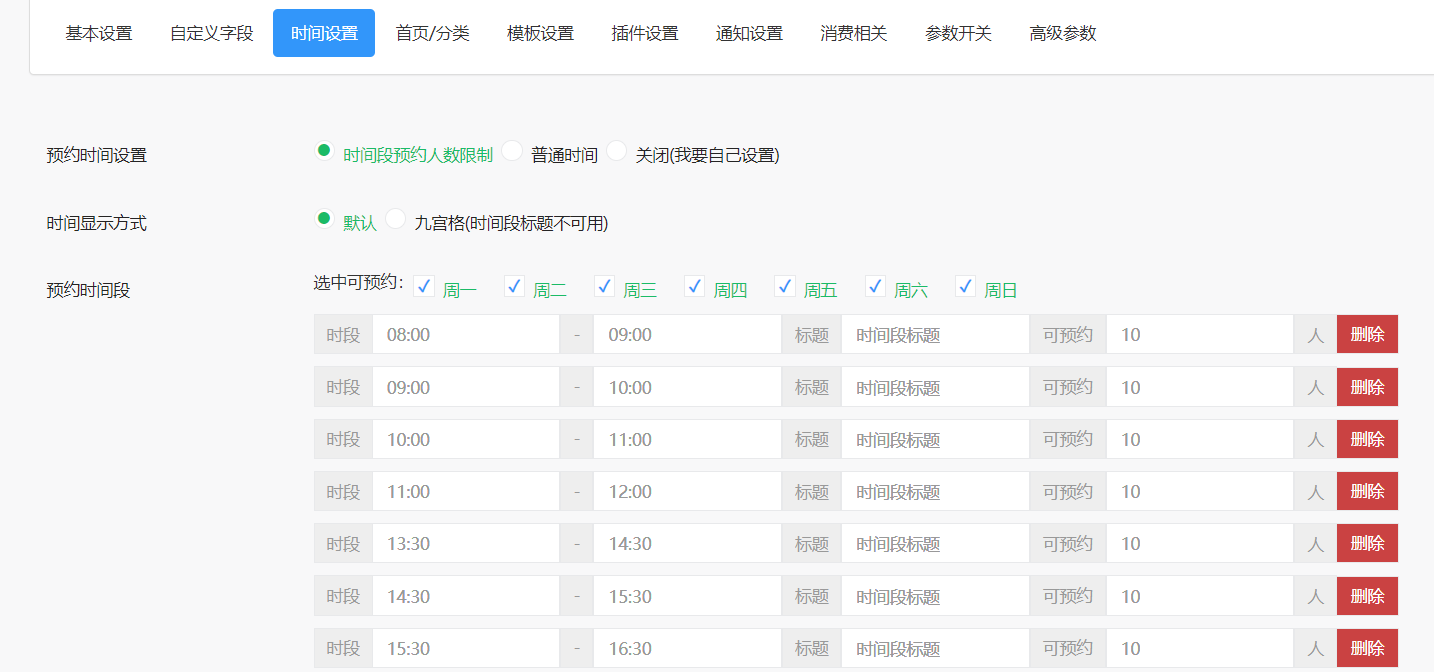Switch to the 基本设置 tab
Screen dimensions: 1434x672
click(98, 32)
